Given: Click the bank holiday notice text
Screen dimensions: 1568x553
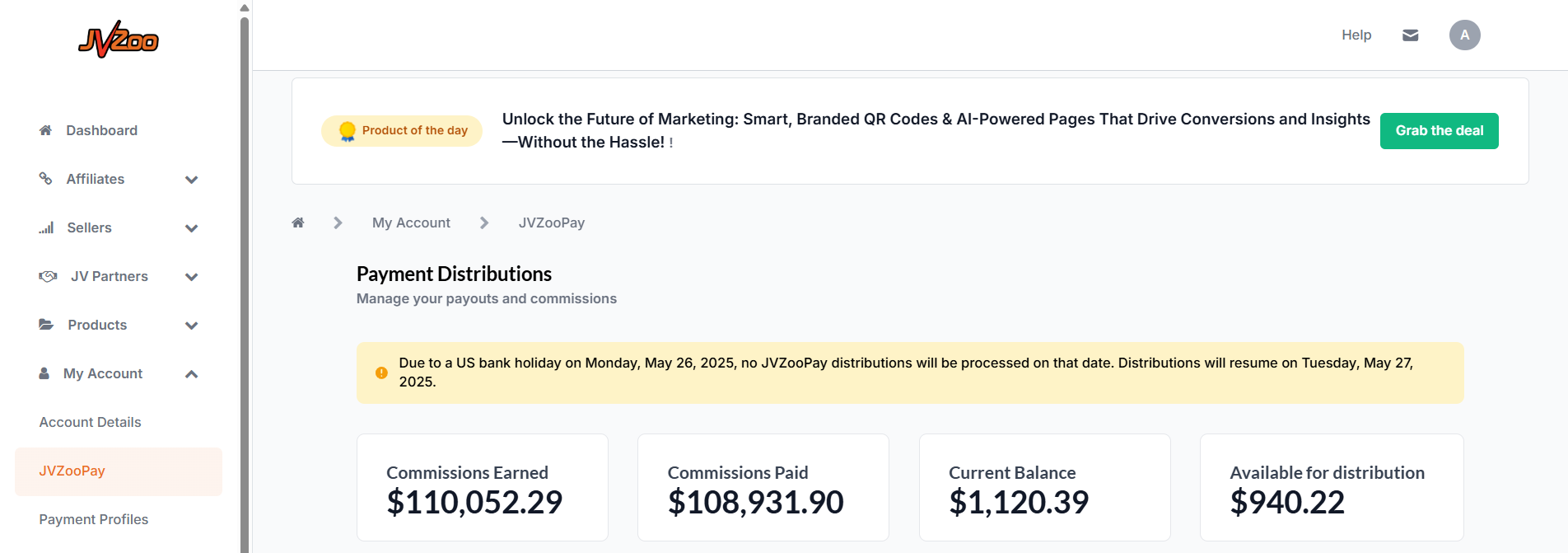Looking at the screenshot, I should pyautogui.click(x=907, y=373).
